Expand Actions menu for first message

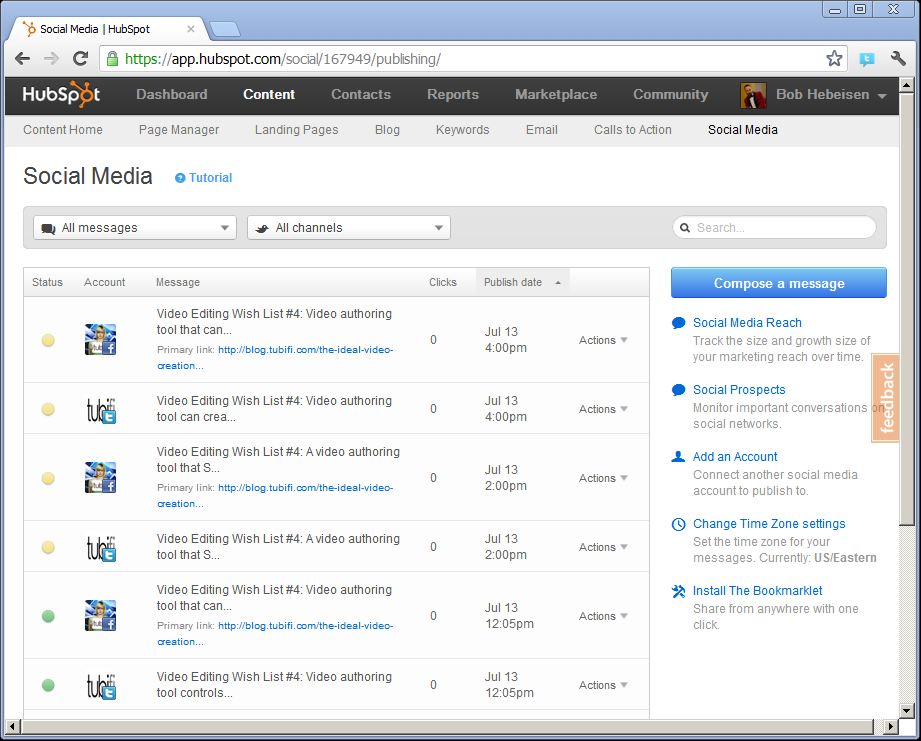[603, 340]
